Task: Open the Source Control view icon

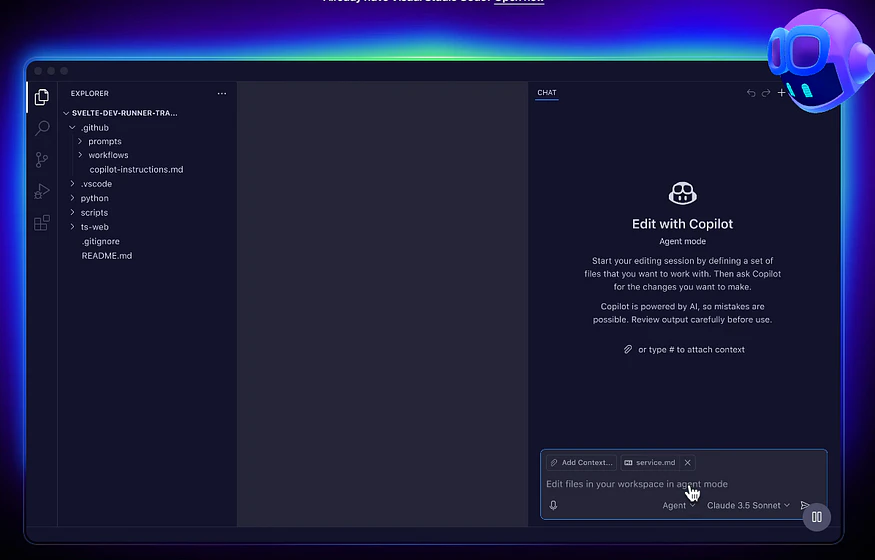Action: pos(42,160)
